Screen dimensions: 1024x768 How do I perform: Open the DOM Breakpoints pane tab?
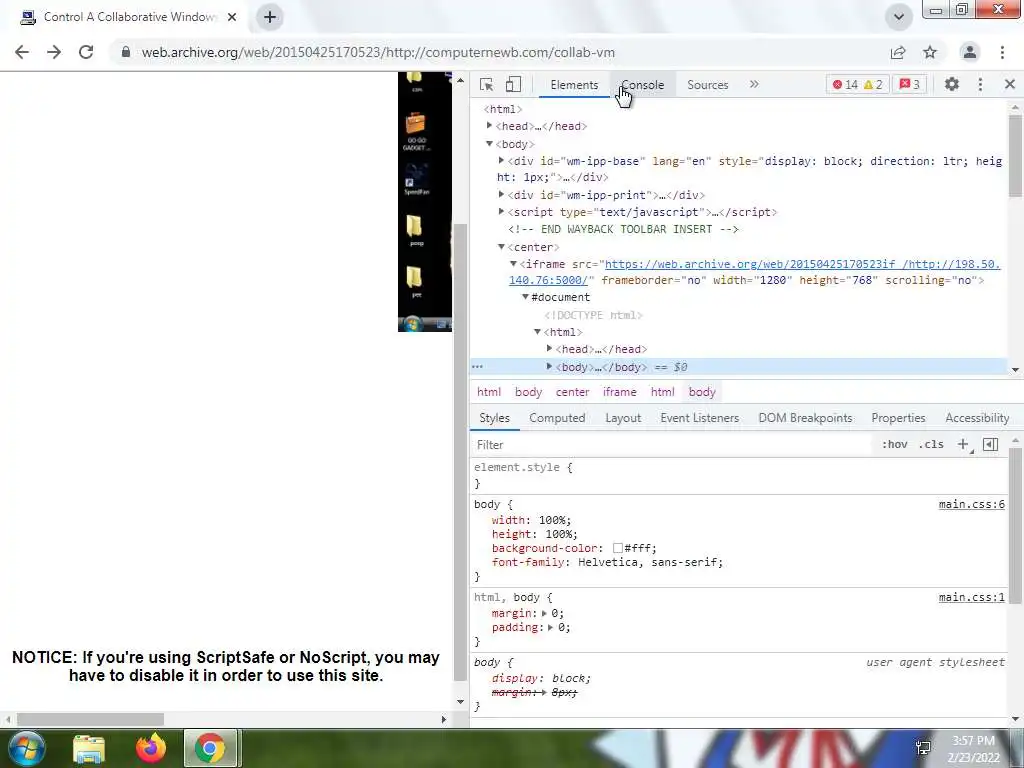pyautogui.click(x=805, y=418)
